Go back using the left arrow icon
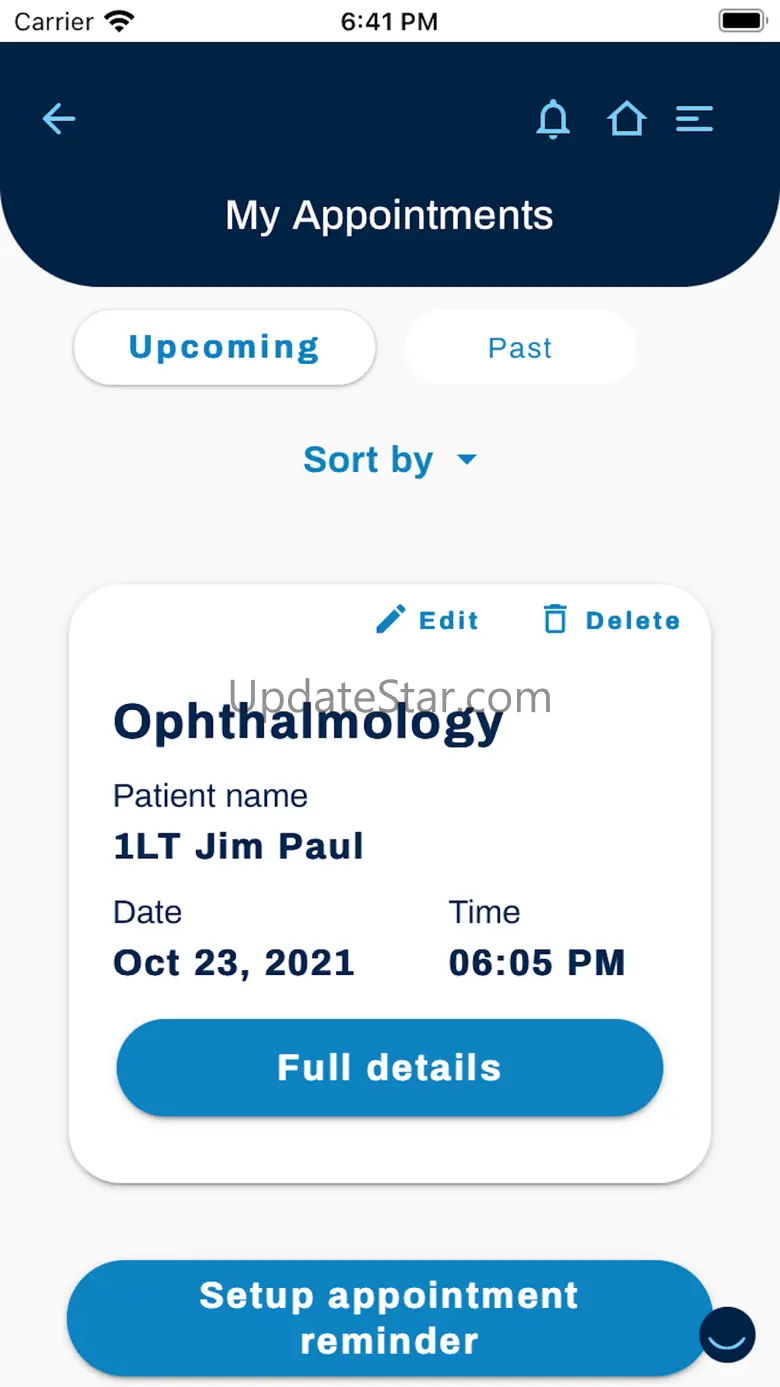780x1387 pixels. [59, 119]
